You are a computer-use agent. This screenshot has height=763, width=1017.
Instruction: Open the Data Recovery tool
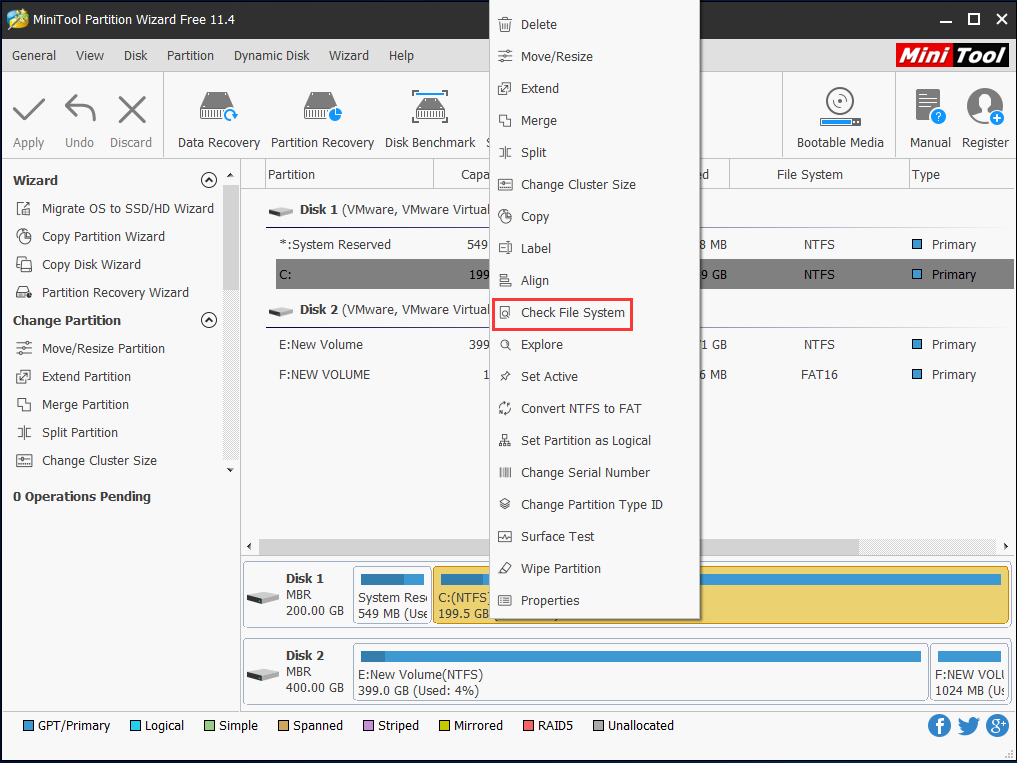[218, 115]
